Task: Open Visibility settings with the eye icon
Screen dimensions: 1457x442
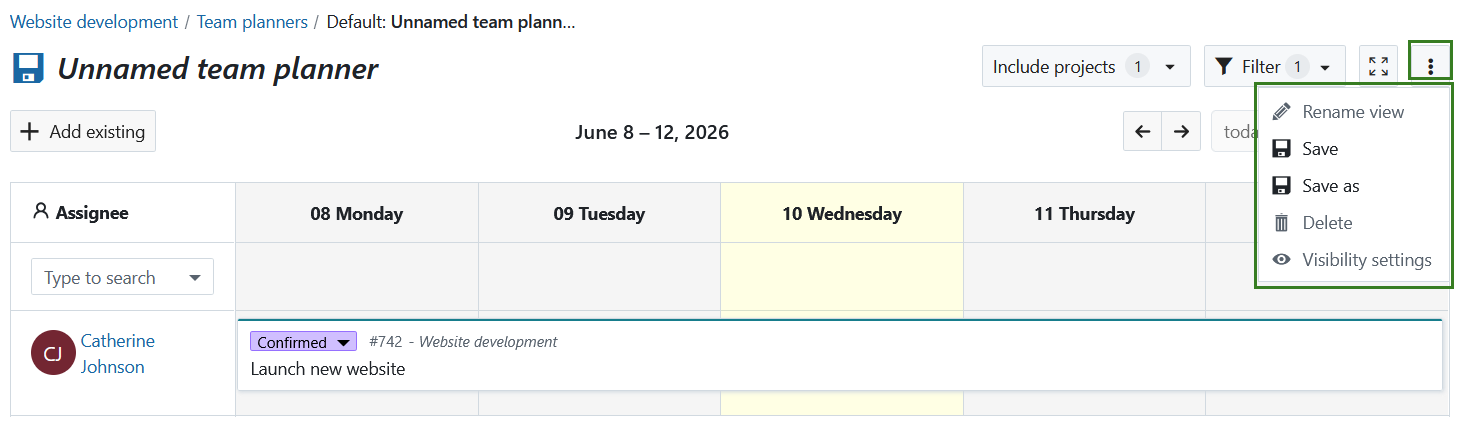Action: pyautogui.click(x=1353, y=260)
